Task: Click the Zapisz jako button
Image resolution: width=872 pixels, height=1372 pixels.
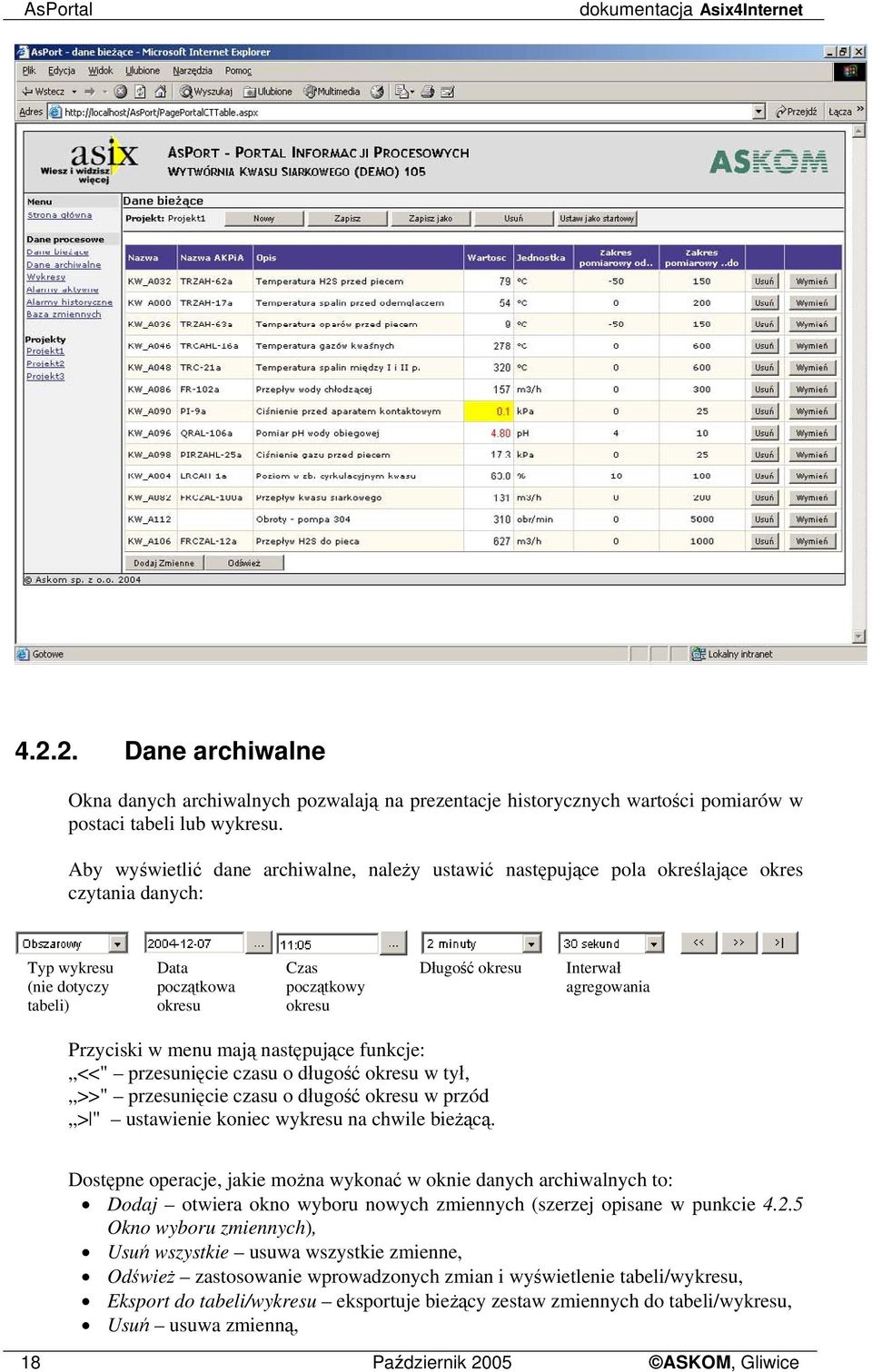Action: click(x=430, y=219)
